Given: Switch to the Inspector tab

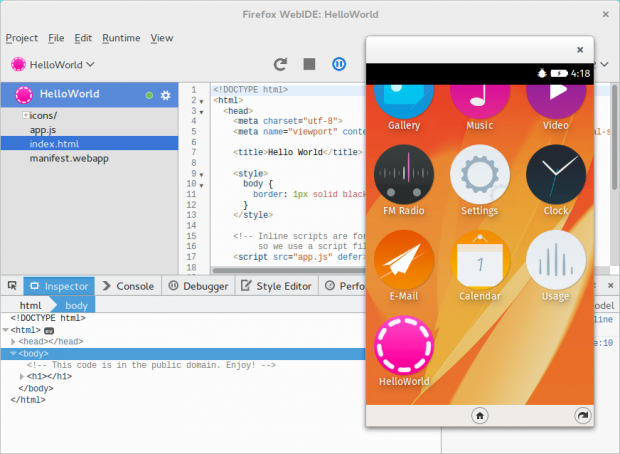Looking at the screenshot, I should pyautogui.click(x=59, y=286).
